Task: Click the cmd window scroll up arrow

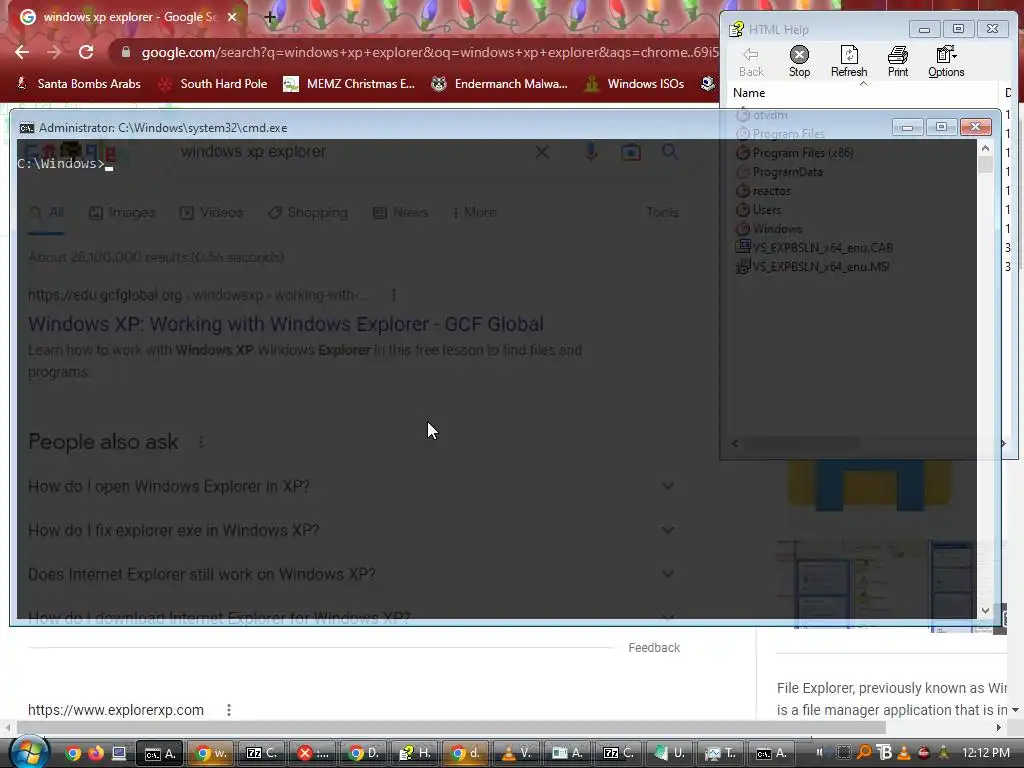Action: pos(985,149)
